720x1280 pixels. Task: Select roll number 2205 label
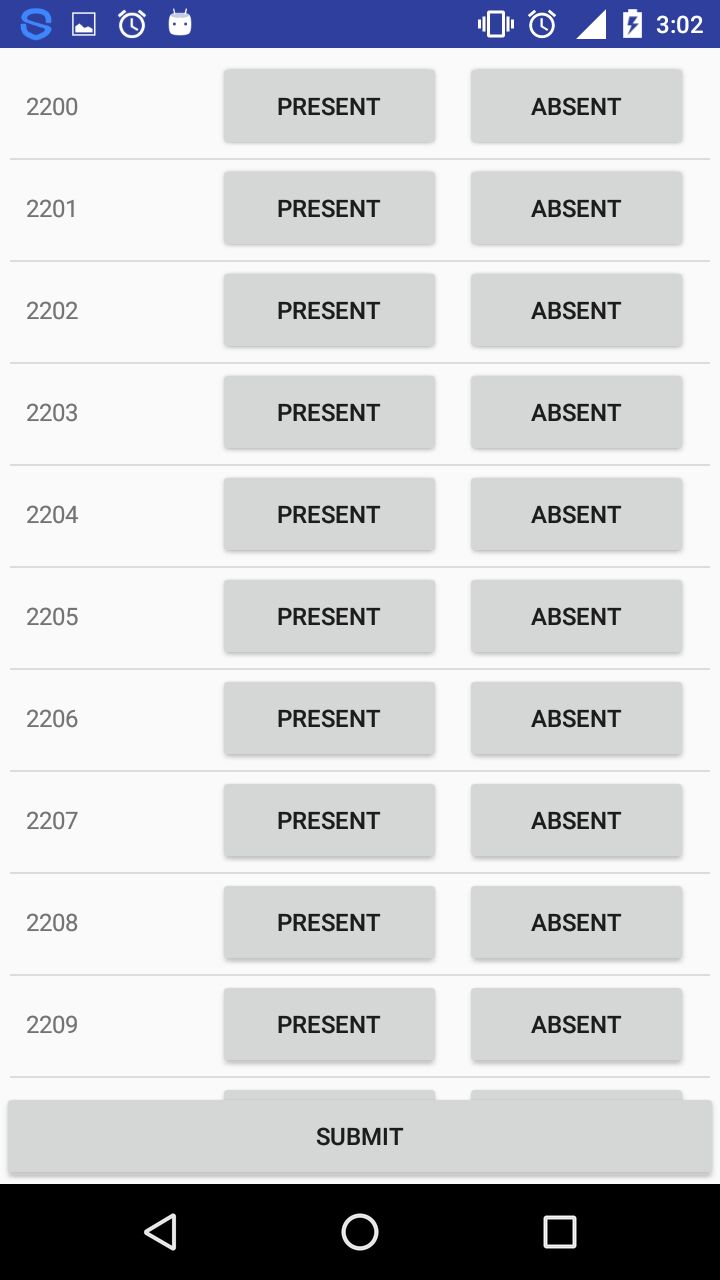[x=52, y=616]
